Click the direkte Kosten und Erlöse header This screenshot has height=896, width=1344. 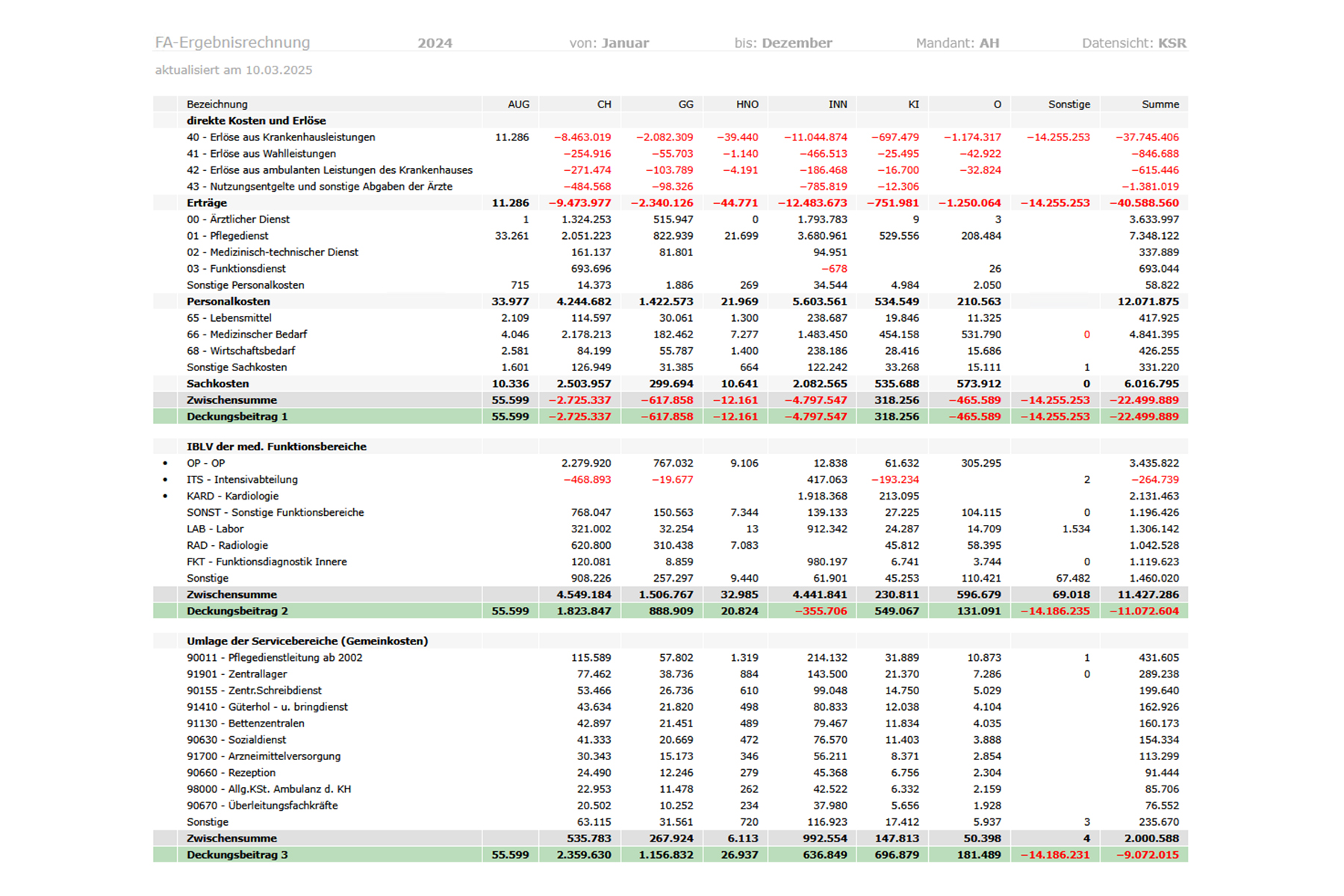(256, 121)
